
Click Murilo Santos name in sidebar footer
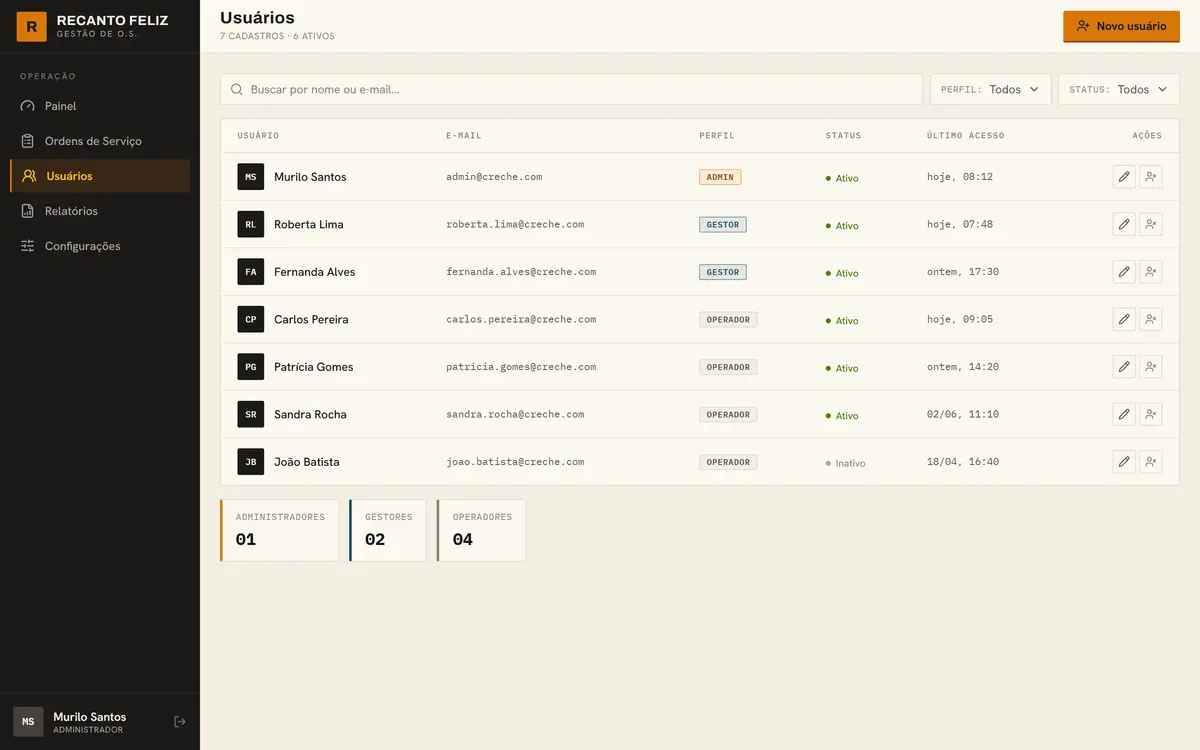[90, 717]
